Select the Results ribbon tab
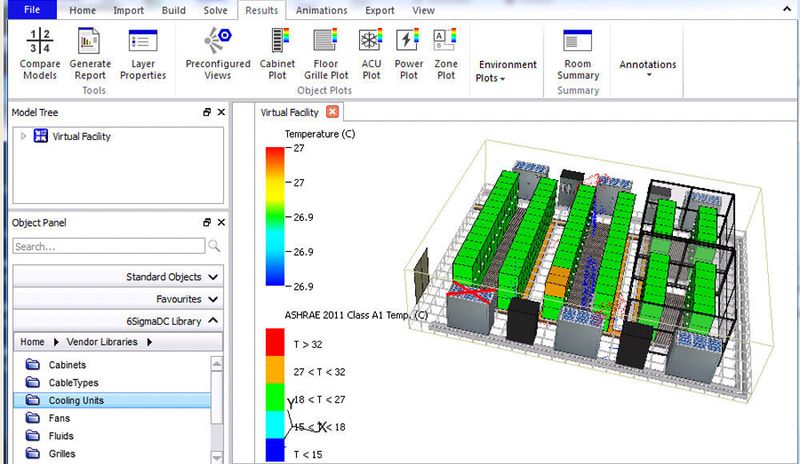This screenshot has height=464, width=800. tap(261, 10)
